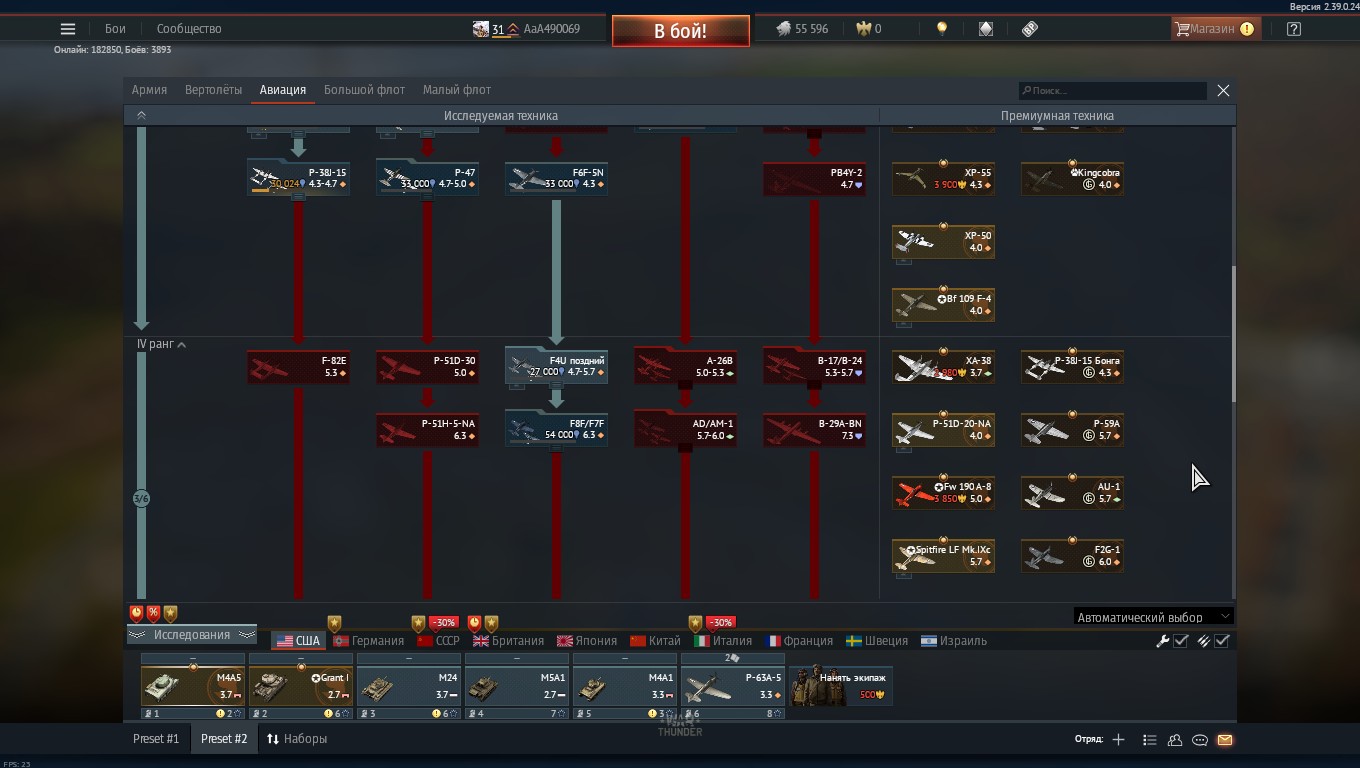Add a squad member with plus icon
The width and height of the screenshot is (1360, 768).
1118,740
